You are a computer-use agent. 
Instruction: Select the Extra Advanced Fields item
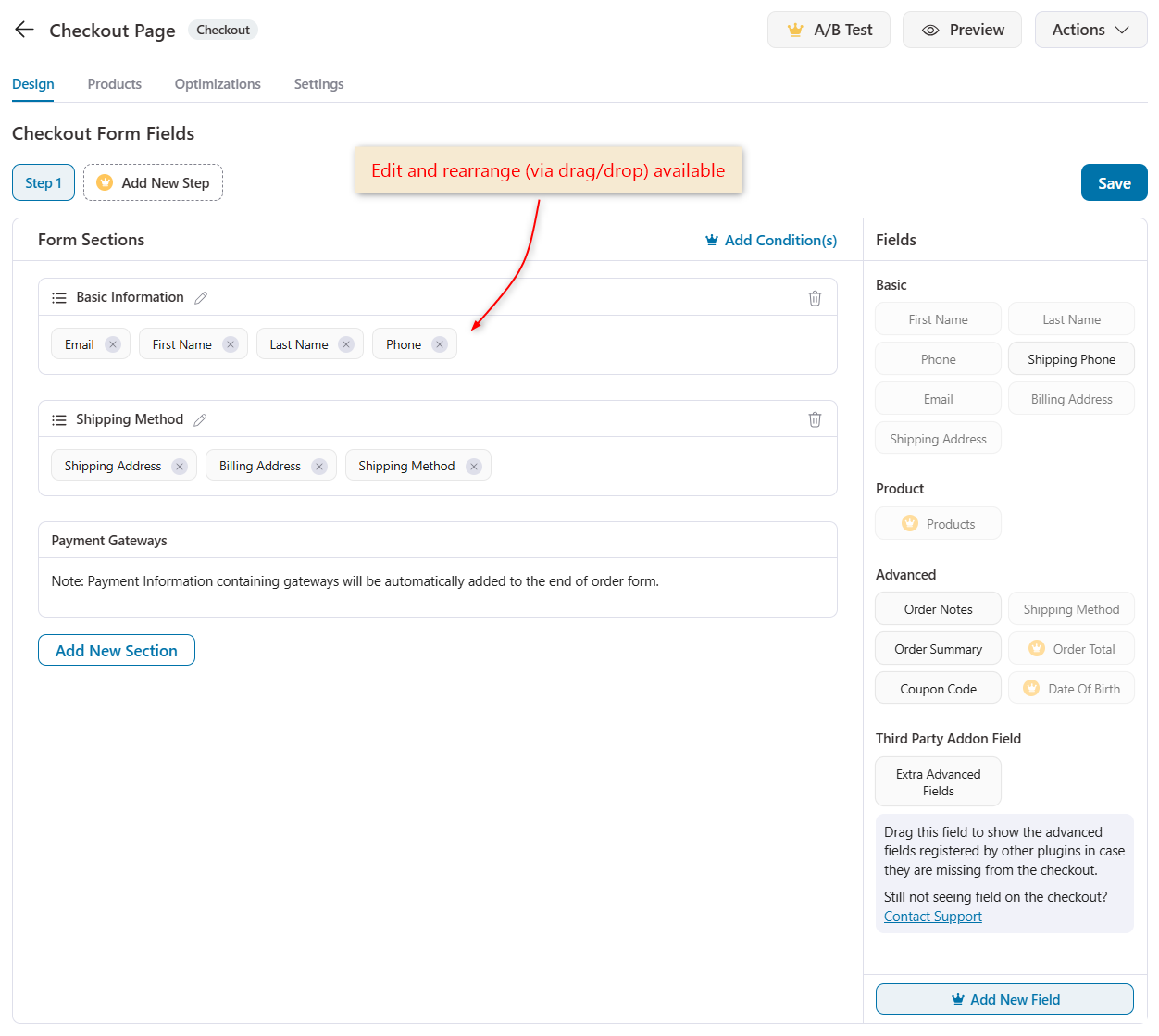[x=938, y=782]
